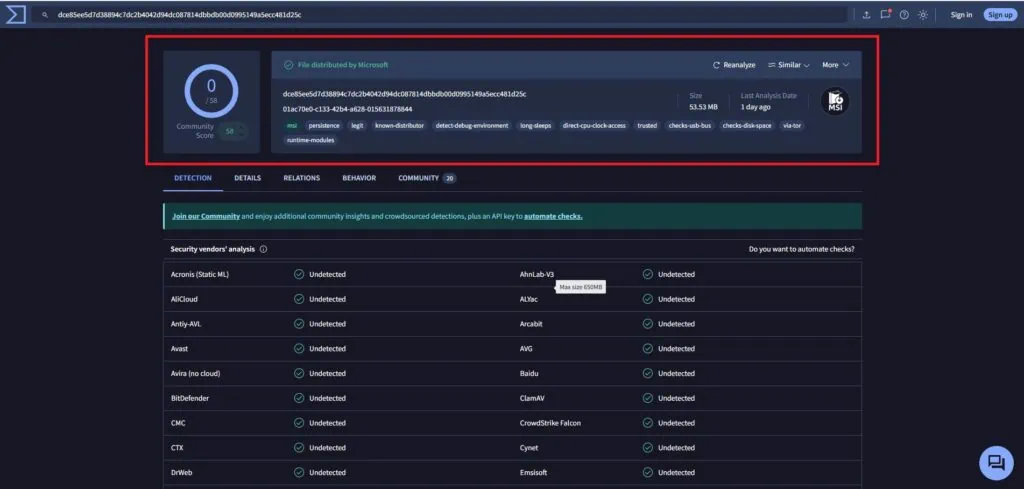
Task: Open the VirusTotal logo home link
Action: (15, 14)
